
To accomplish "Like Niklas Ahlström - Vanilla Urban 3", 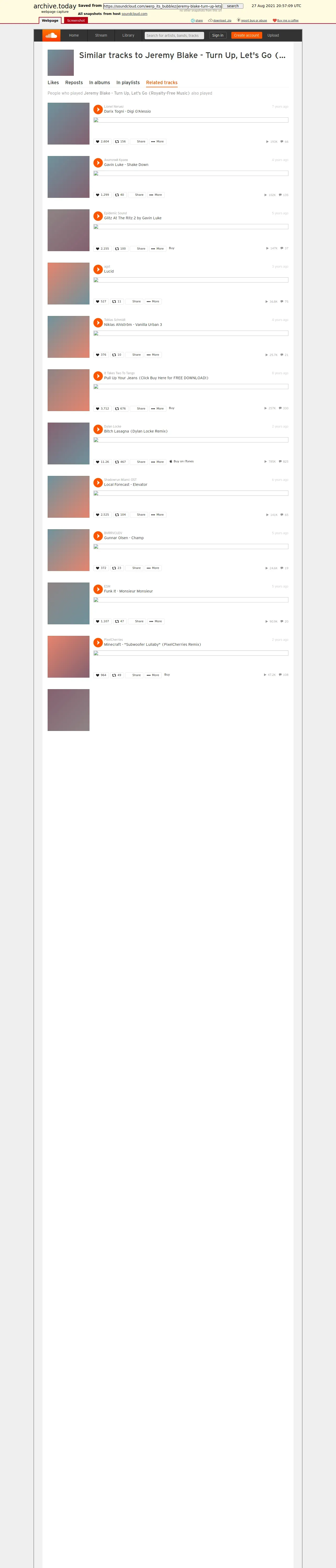I will tap(101, 355).
